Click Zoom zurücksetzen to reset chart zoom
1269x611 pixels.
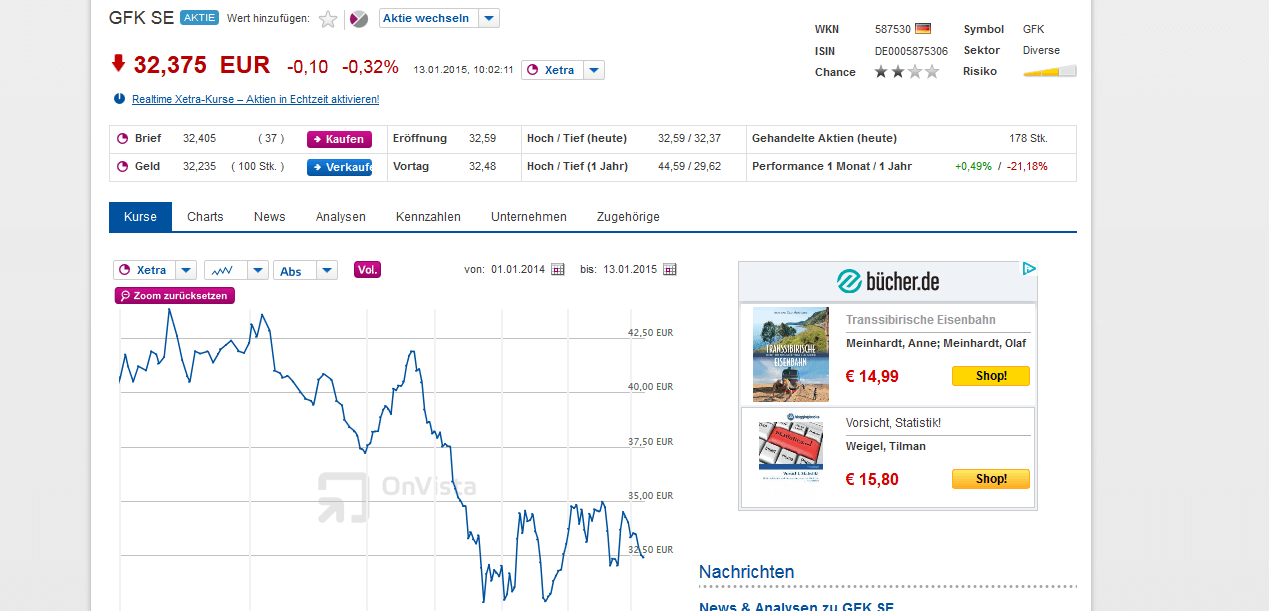pos(175,296)
